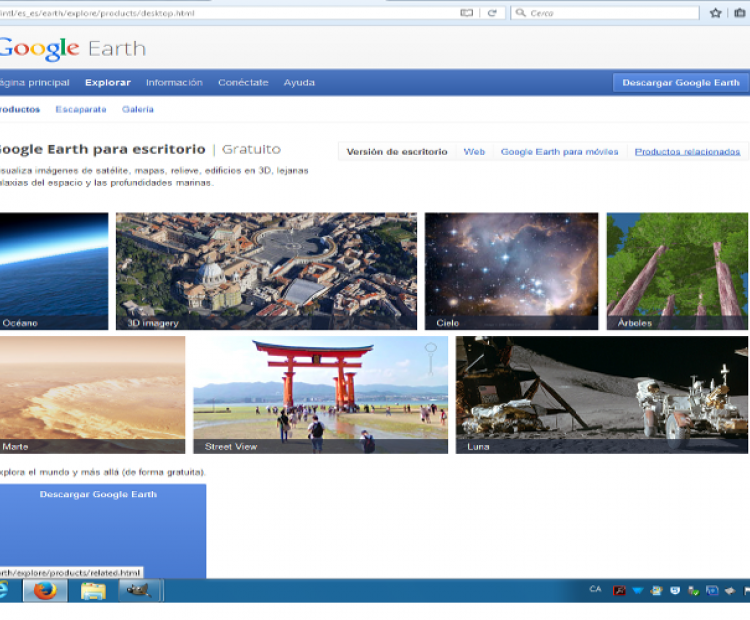The image size is (750, 620).
Task: Click the grey device tray icon
Action: pyautogui.click(x=730, y=591)
